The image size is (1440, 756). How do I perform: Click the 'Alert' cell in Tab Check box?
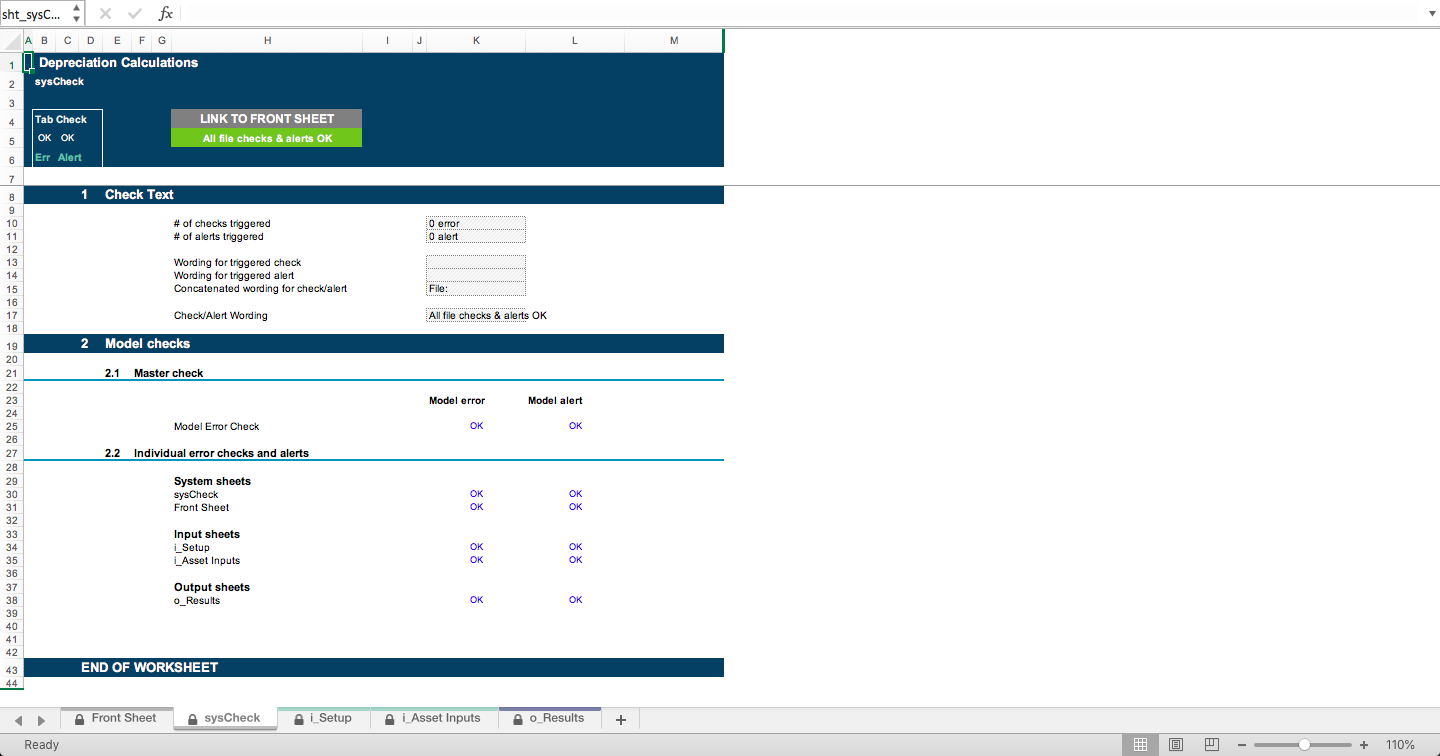coord(69,157)
